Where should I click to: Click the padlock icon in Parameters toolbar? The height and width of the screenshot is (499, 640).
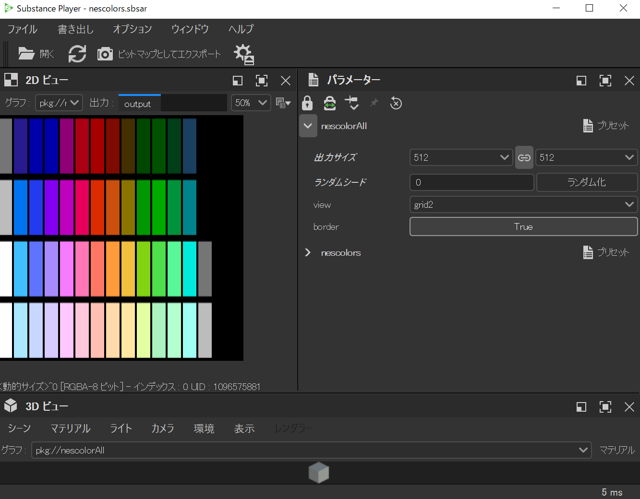(308, 103)
